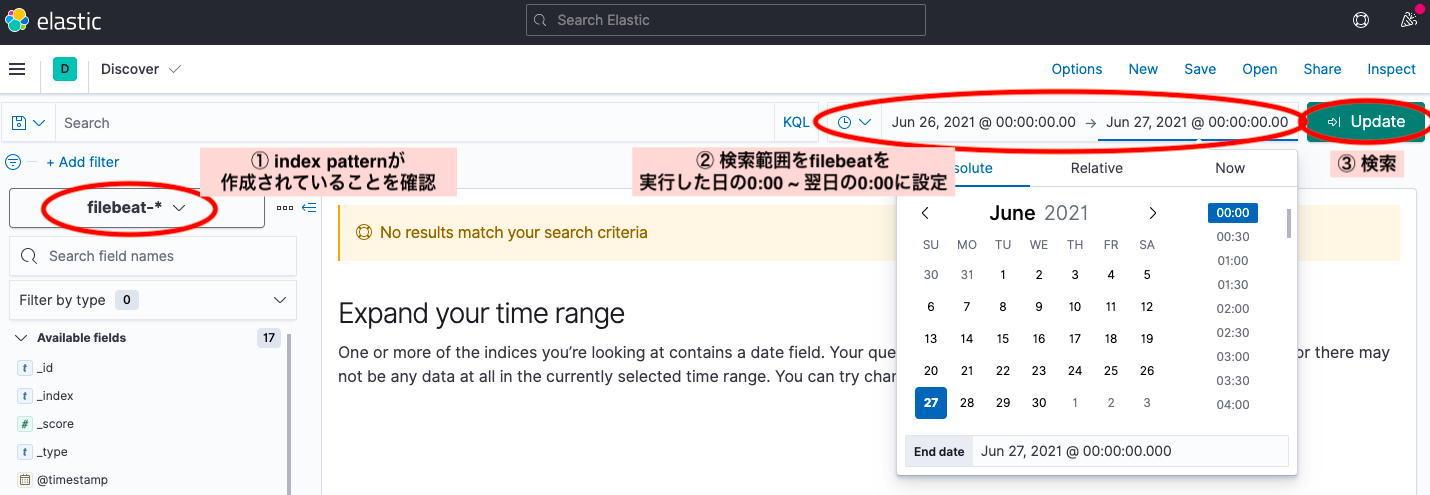
Task: Select June 26 in the calendar
Action: click(x=1147, y=371)
